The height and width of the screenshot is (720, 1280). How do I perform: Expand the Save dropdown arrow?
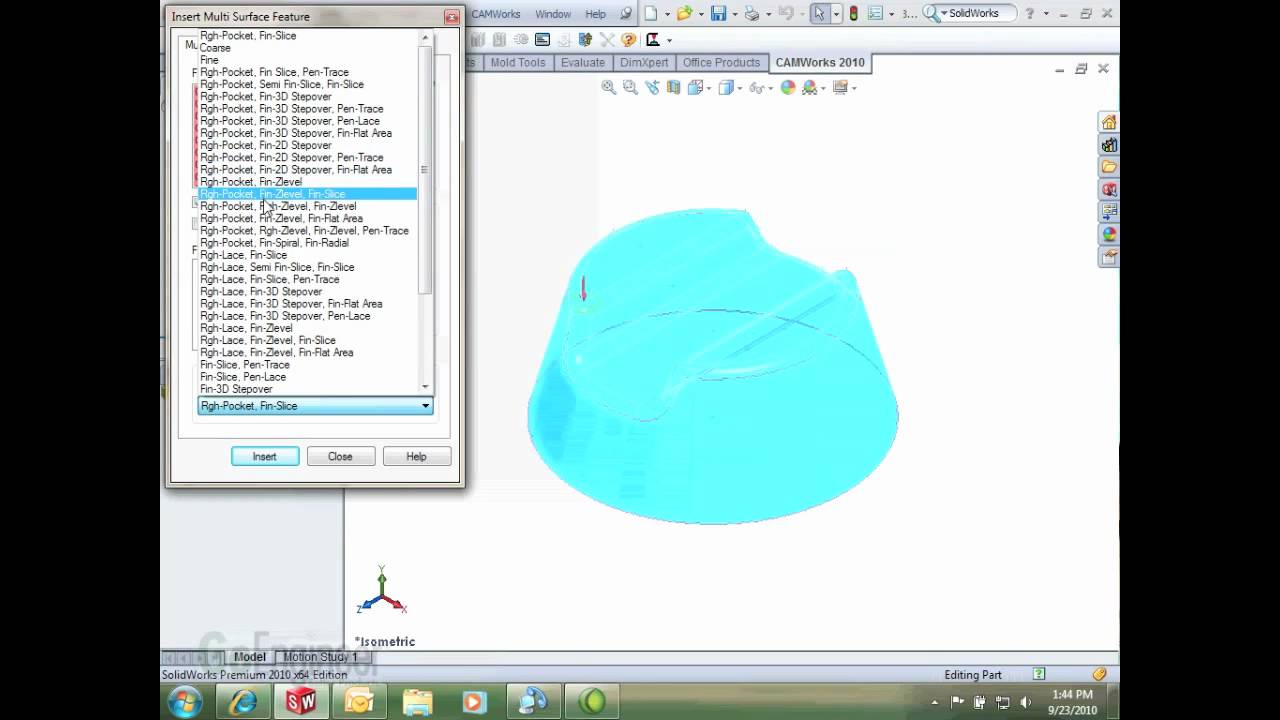click(733, 14)
